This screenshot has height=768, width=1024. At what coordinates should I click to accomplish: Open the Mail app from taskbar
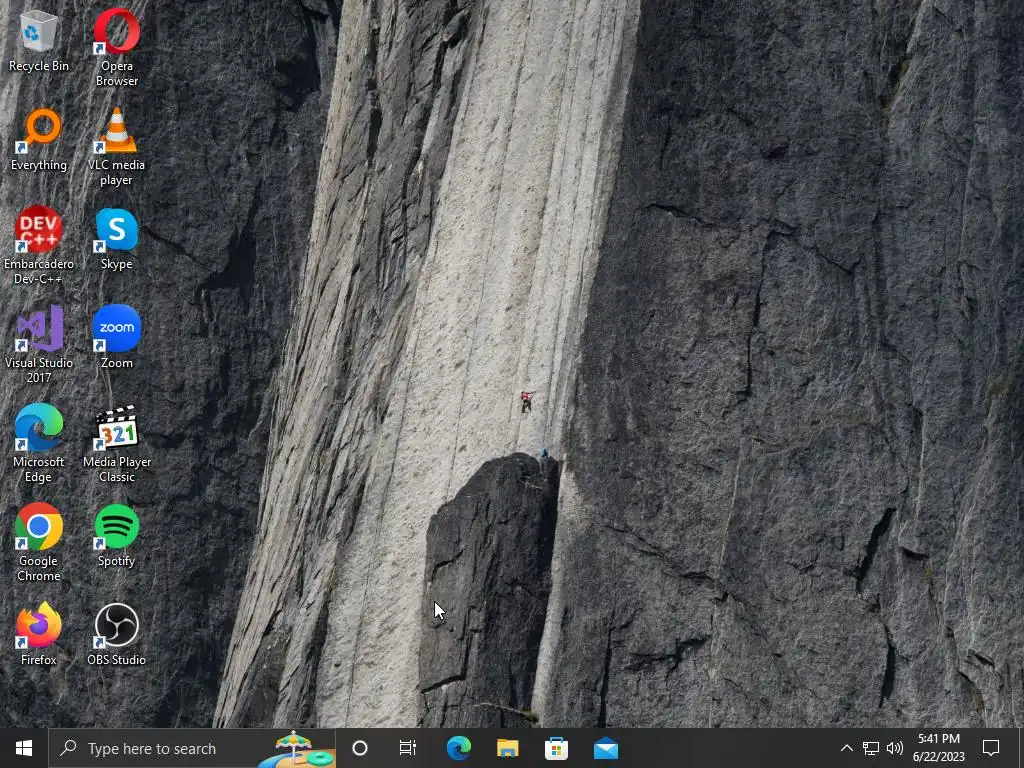tap(605, 748)
